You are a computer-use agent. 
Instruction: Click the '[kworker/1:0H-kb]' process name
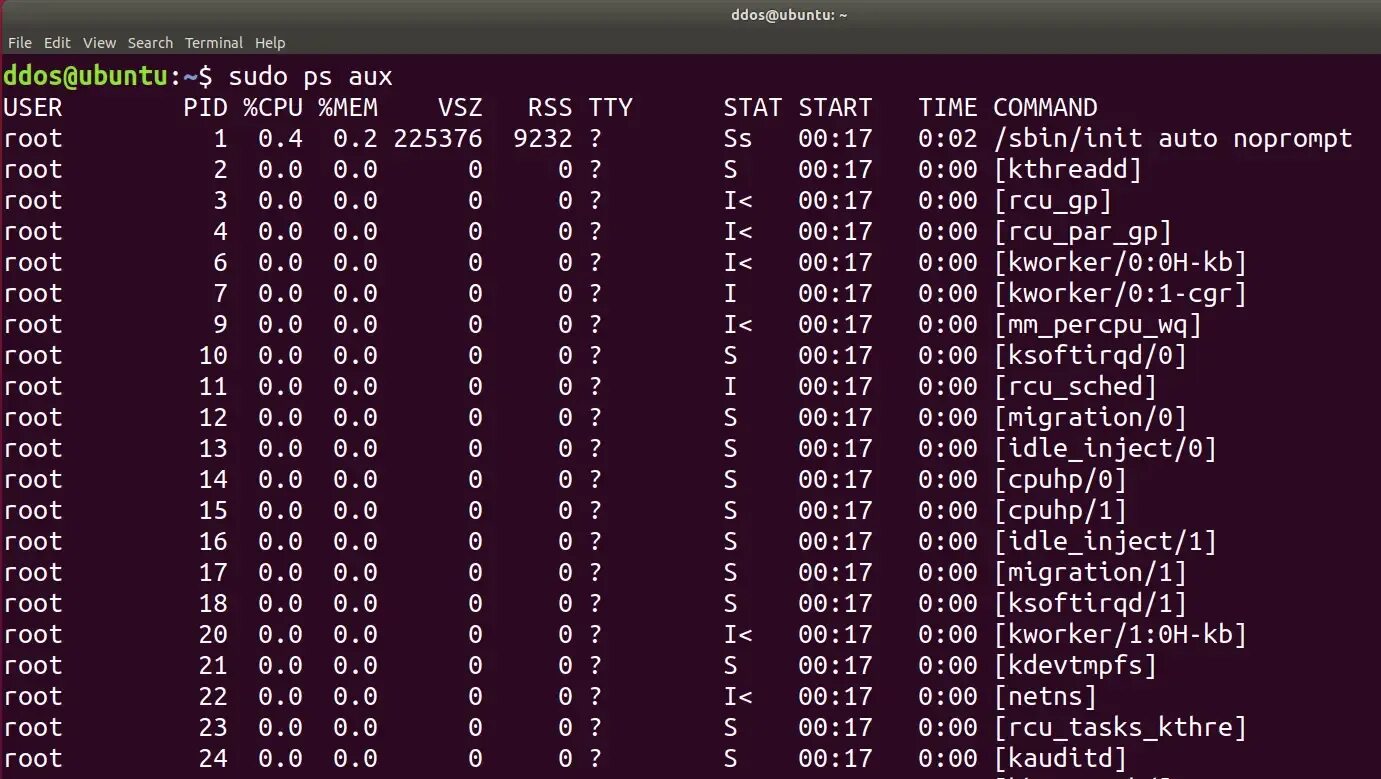tap(1120, 634)
